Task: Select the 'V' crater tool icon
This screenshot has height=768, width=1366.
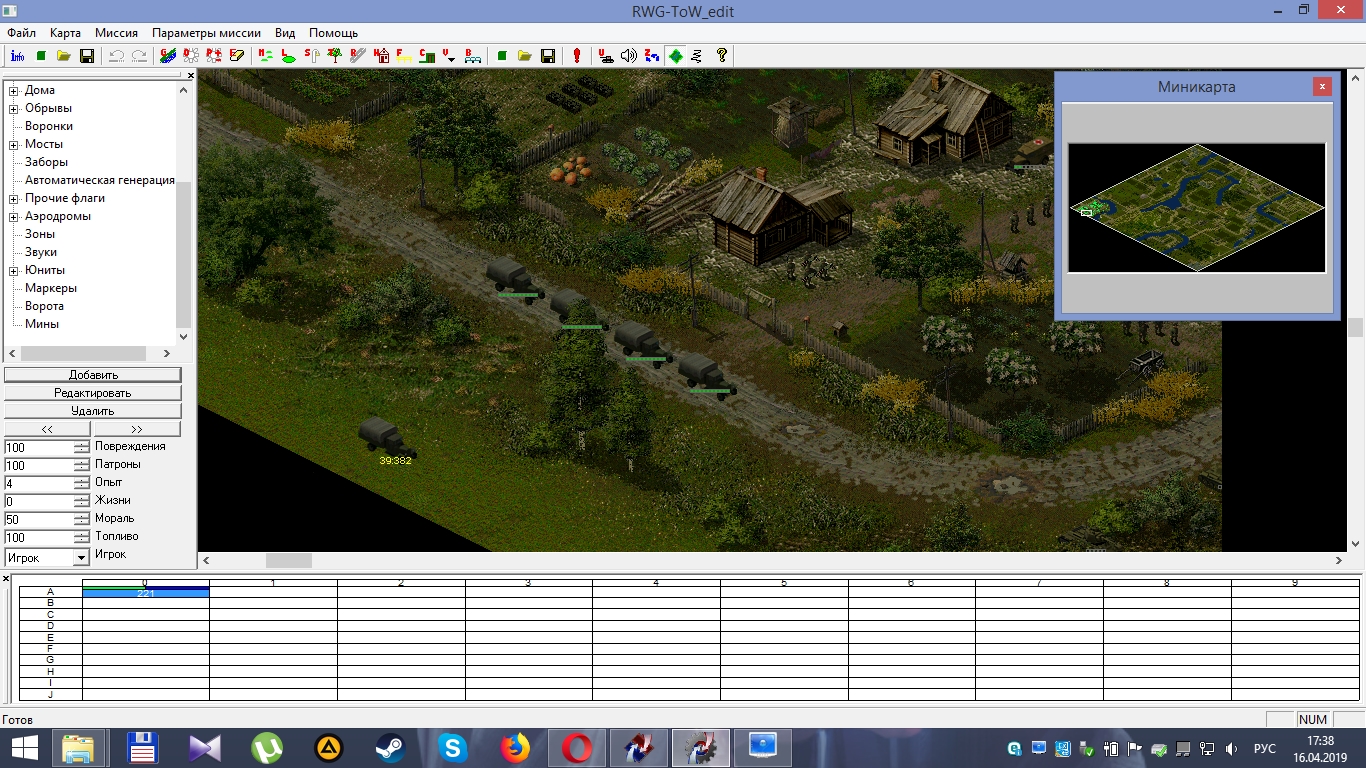Action: pos(451,56)
